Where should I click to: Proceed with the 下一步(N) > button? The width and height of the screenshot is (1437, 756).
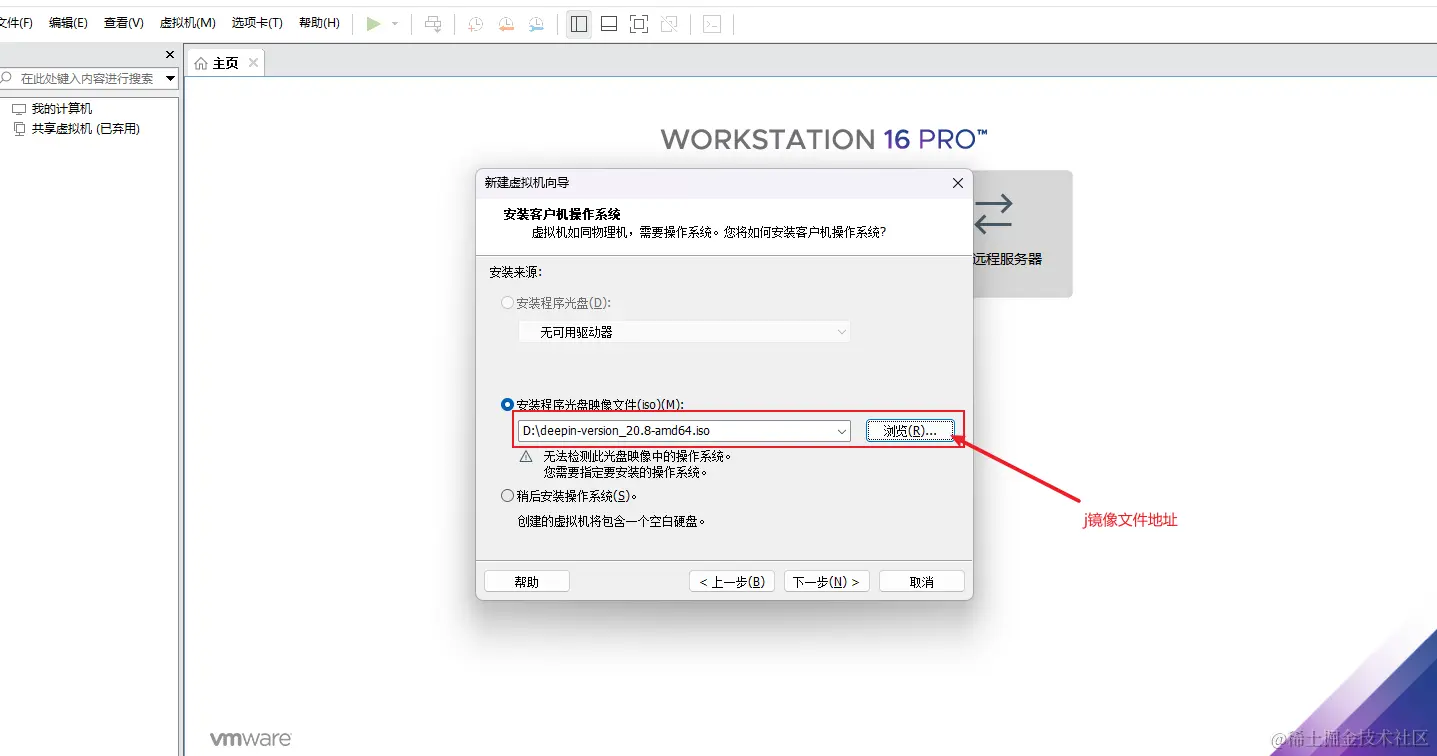[827, 582]
